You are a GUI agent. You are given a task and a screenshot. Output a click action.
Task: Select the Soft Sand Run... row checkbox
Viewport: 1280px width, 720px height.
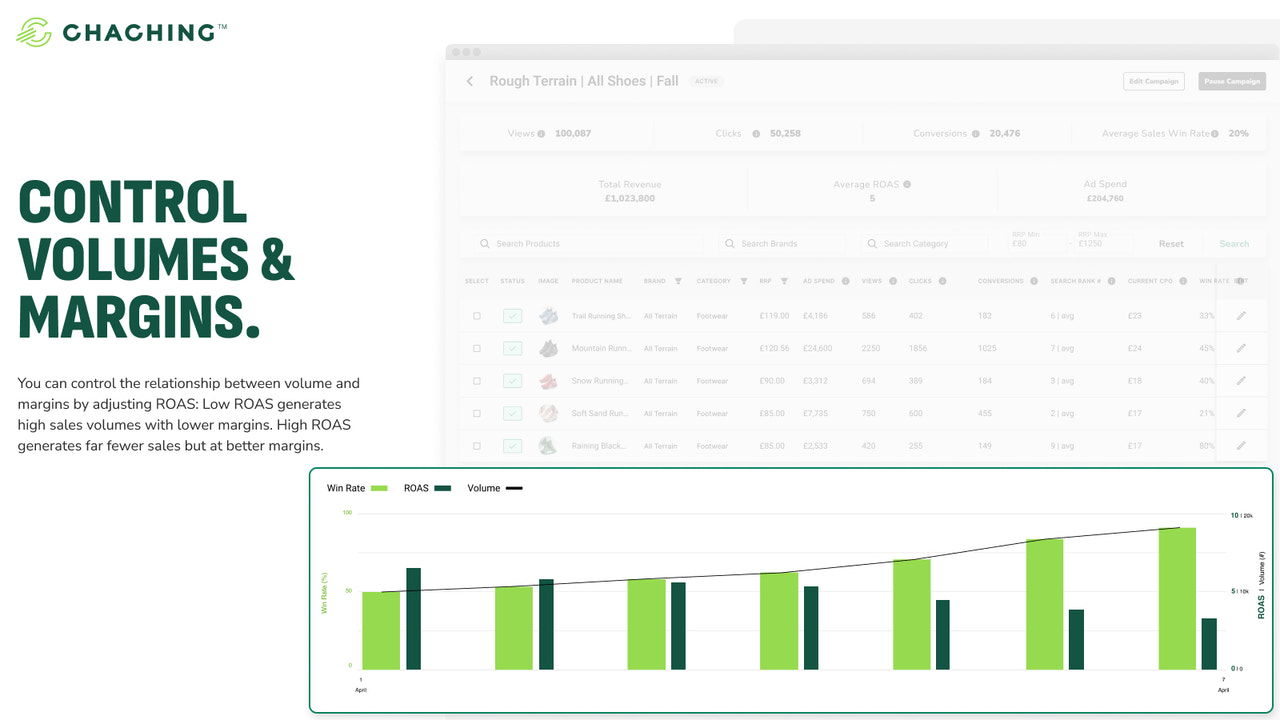click(477, 413)
